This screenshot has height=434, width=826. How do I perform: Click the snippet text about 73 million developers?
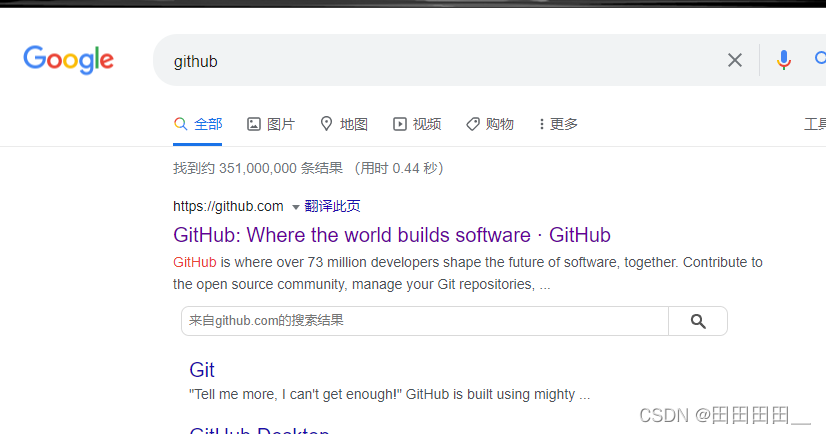click(468, 273)
